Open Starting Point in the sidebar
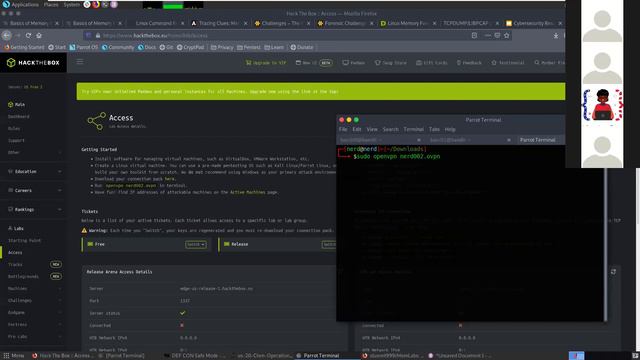 pyautogui.click(x=24, y=240)
